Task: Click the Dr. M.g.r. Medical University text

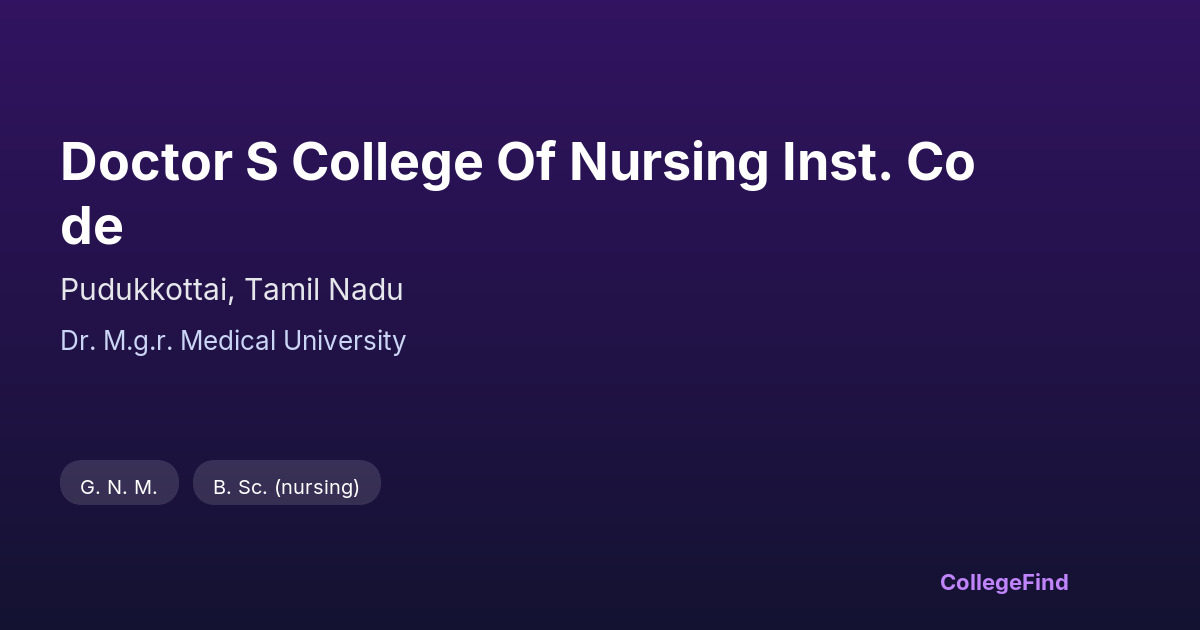Action: point(233,341)
